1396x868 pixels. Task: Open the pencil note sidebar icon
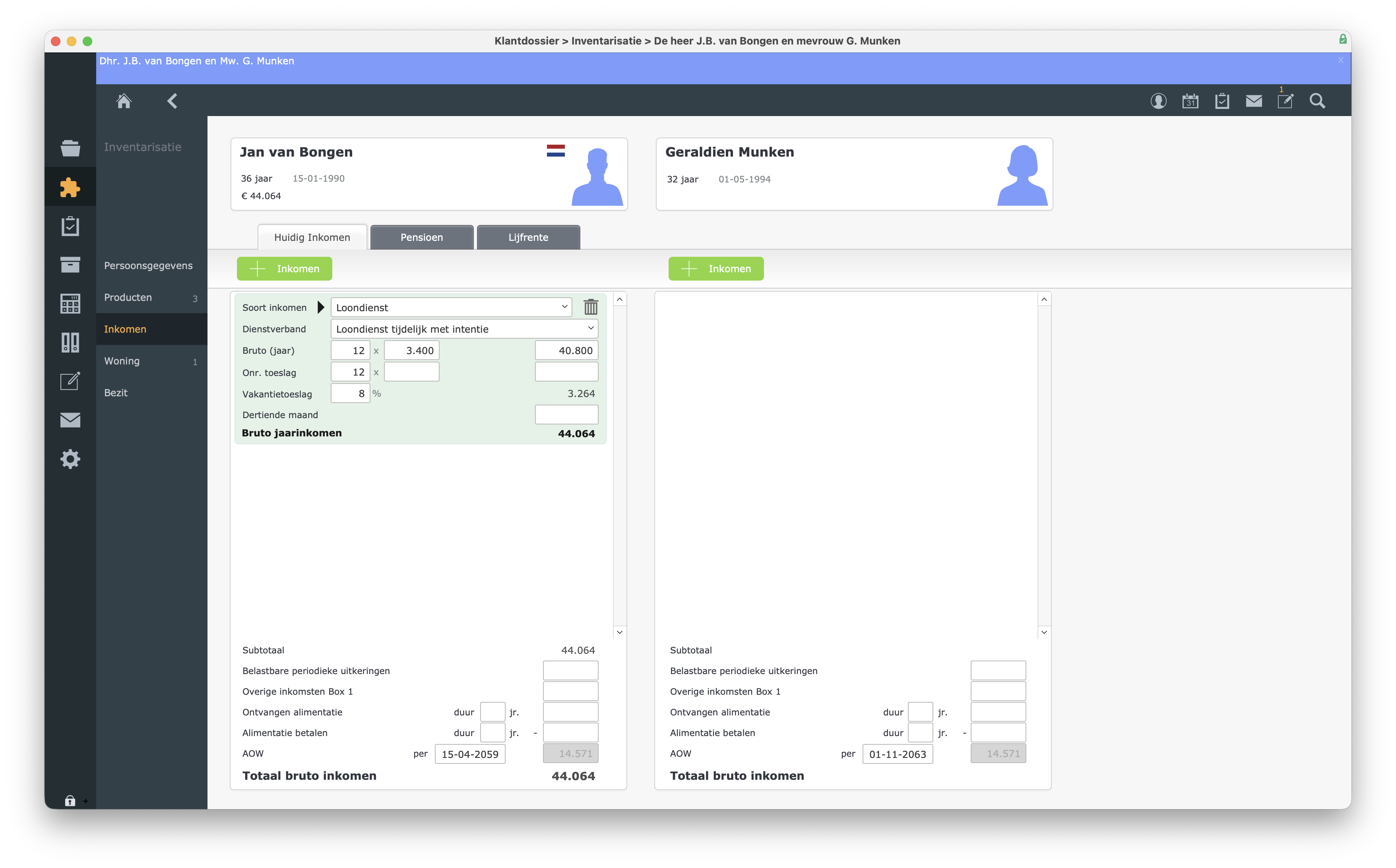point(70,381)
